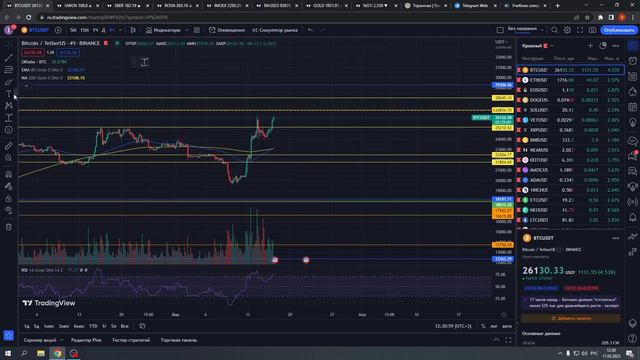Open the calendar icon in right sidebar
This screenshot has width=640, height=360.
point(632,107)
